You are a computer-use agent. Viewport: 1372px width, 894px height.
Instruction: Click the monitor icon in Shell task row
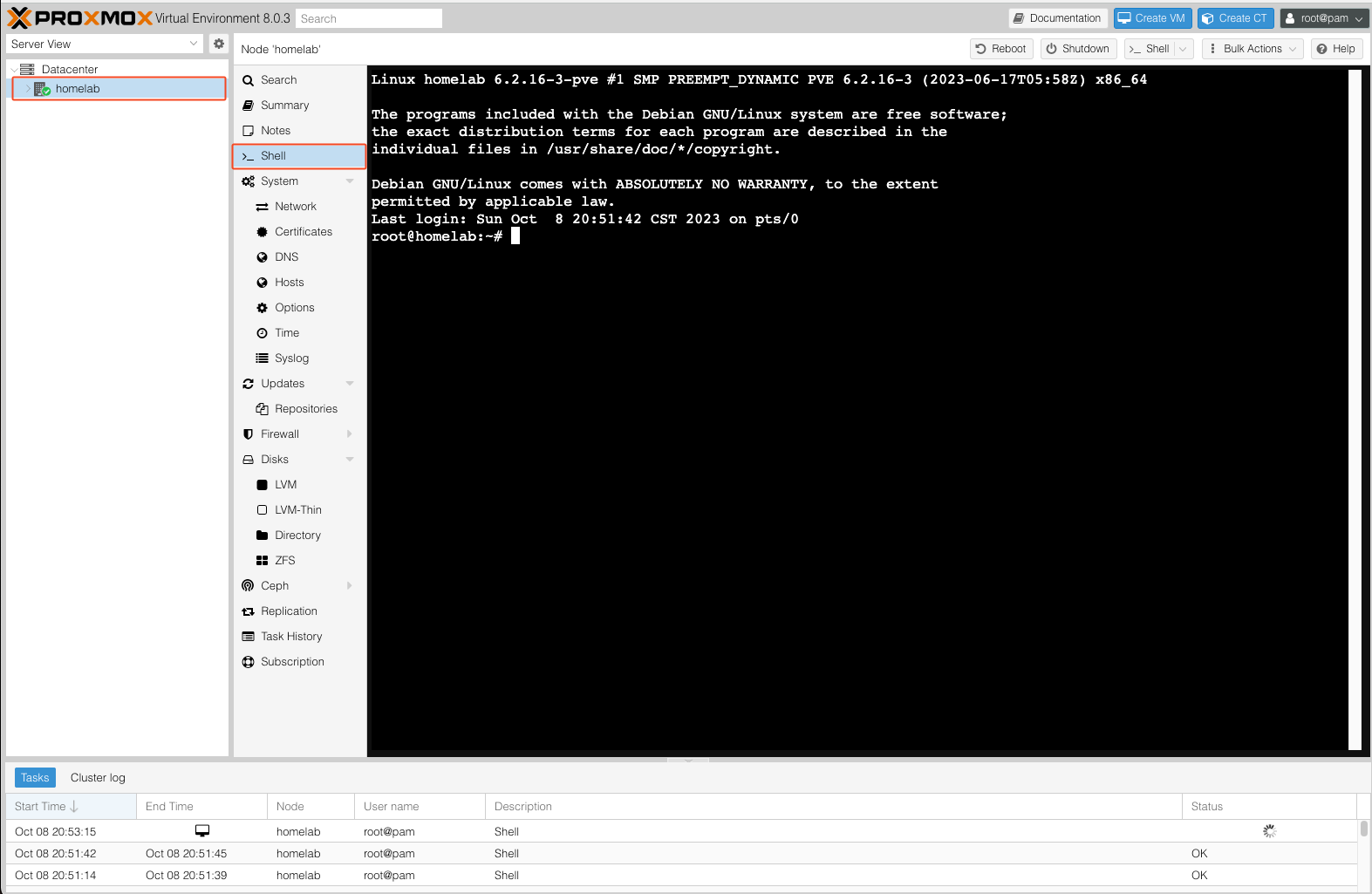(x=202, y=831)
